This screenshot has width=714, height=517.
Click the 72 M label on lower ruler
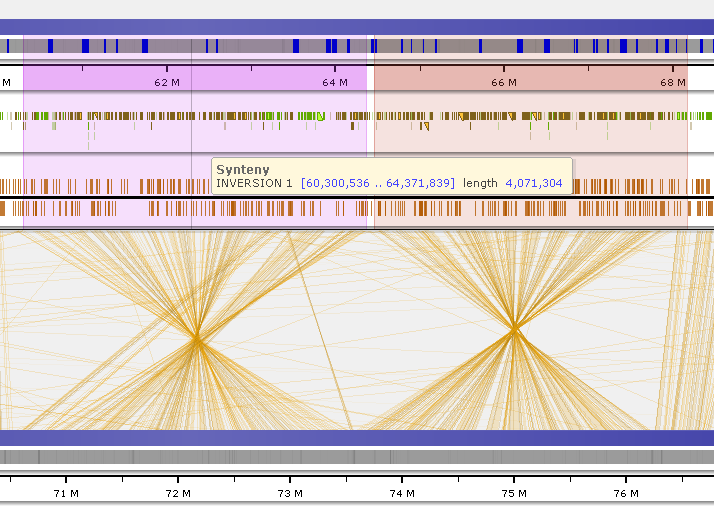[178, 493]
